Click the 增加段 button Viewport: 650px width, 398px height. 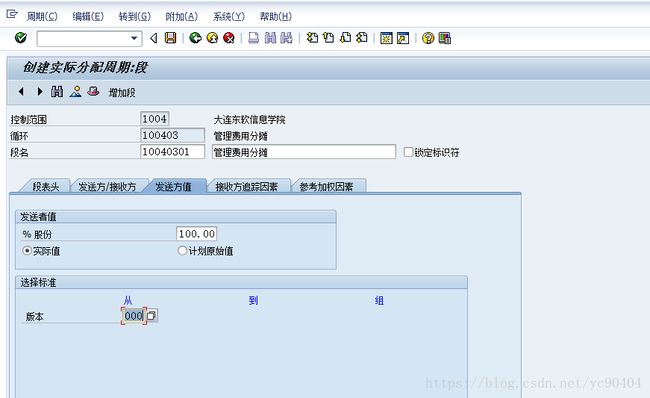coord(122,92)
